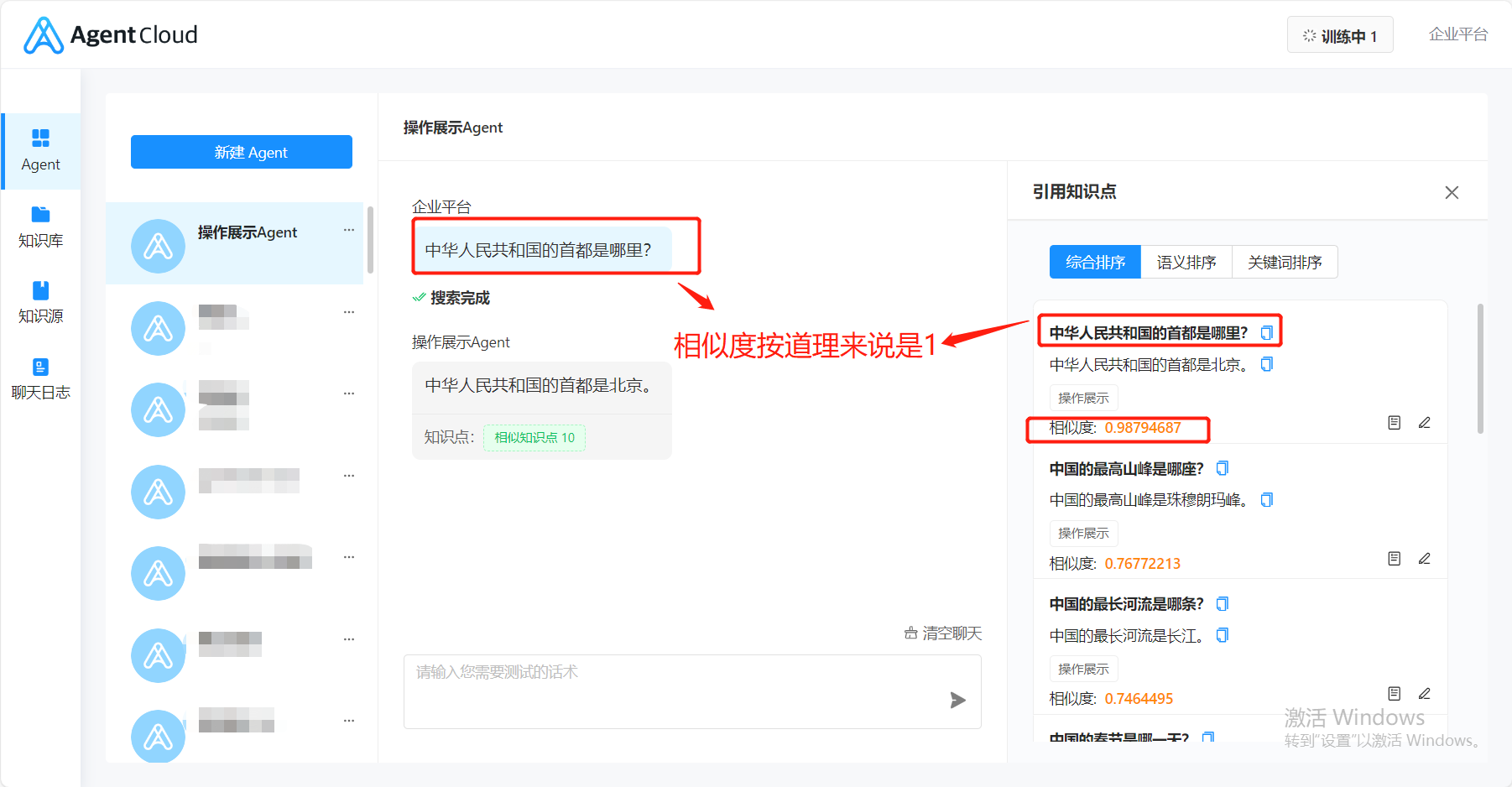Click the 新建 Agent button

tap(242, 152)
